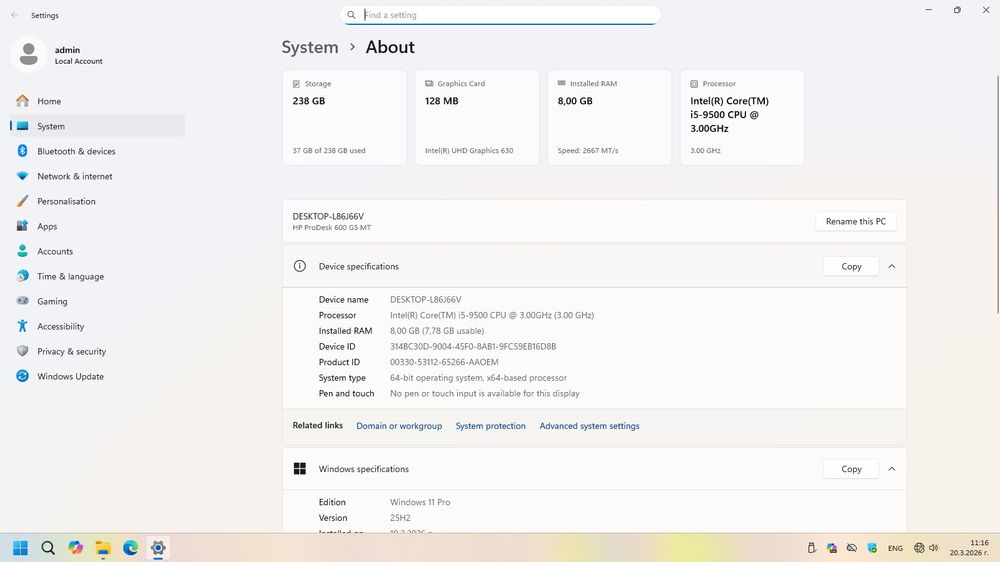This screenshot has height=562, width=1000.
Task: Click the DESKTOP-L86J66V PC name heading
Action: 328,216
